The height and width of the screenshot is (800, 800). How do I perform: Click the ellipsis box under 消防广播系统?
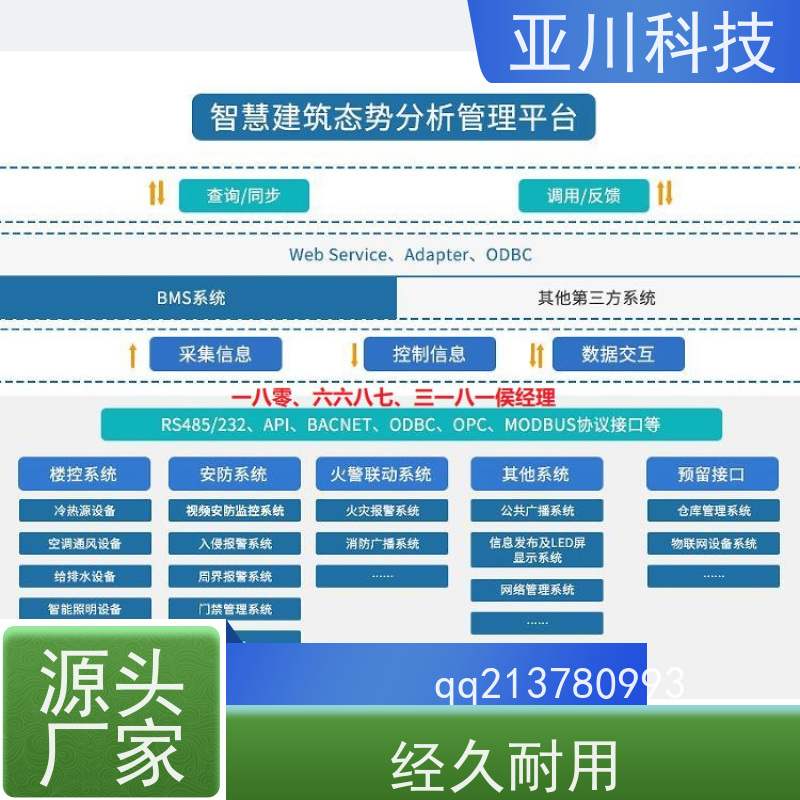tap(382, 576)
